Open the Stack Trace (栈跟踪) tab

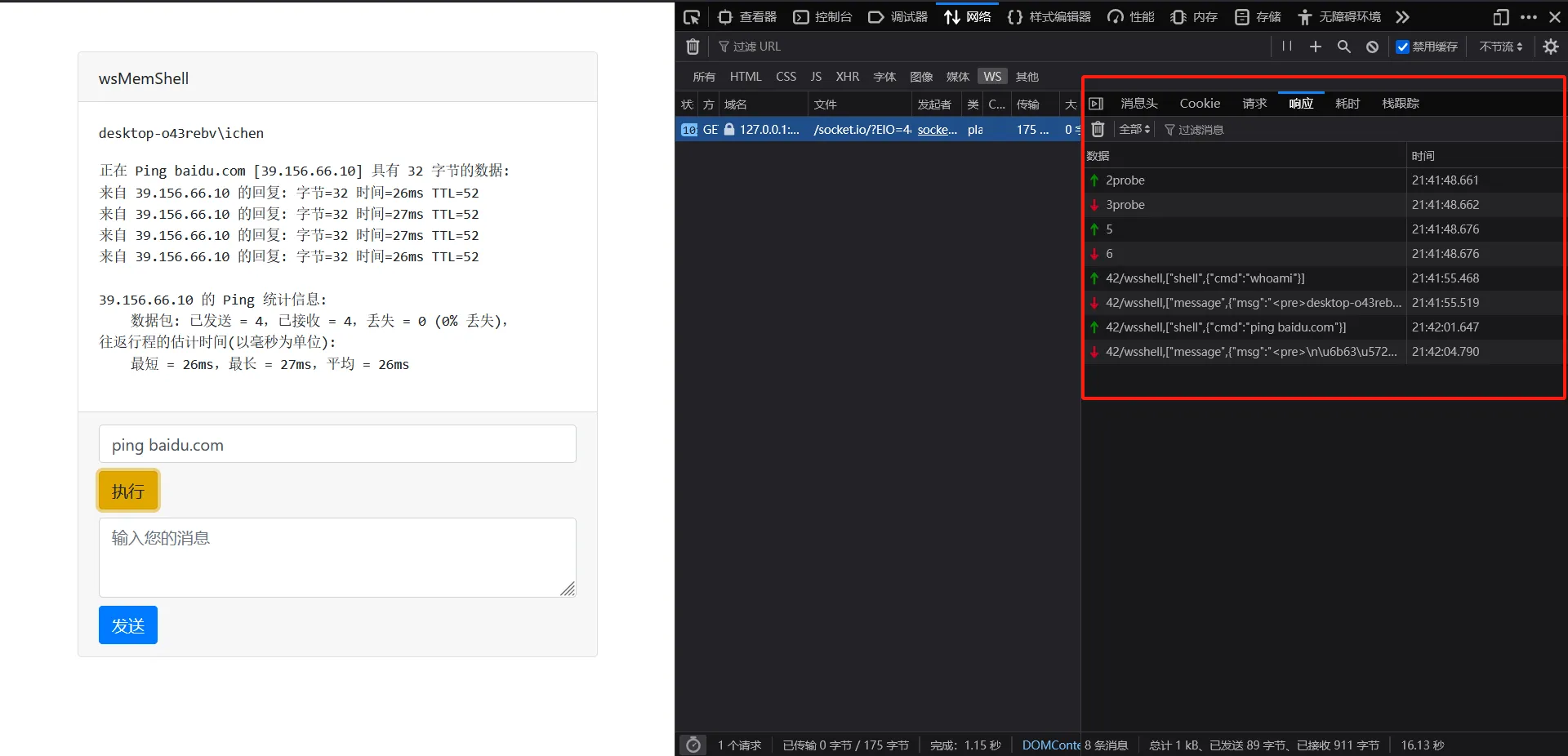coord(1401,104)
